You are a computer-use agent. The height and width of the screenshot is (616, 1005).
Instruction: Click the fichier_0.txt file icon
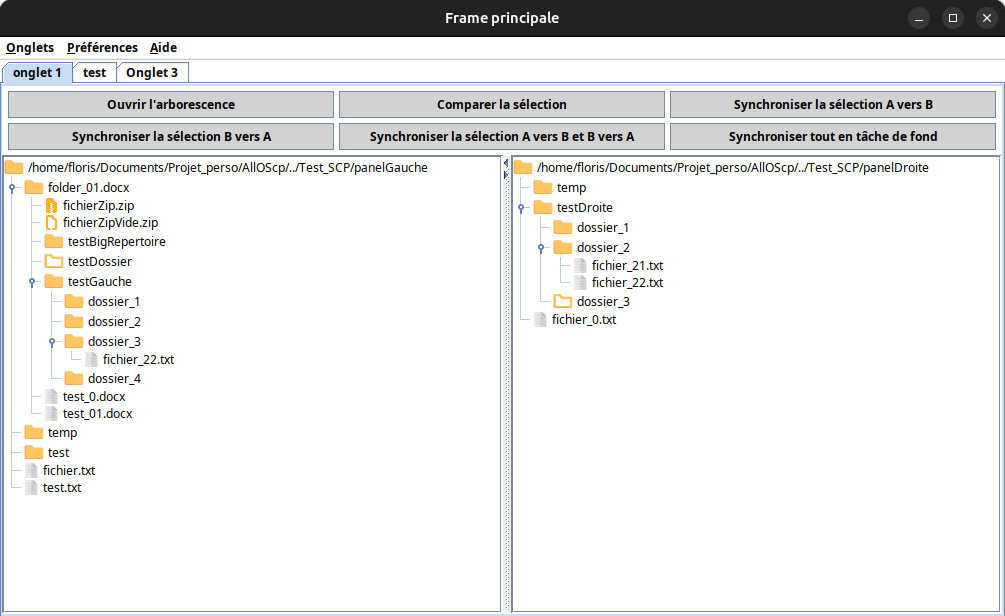click(x=541, y=320)
